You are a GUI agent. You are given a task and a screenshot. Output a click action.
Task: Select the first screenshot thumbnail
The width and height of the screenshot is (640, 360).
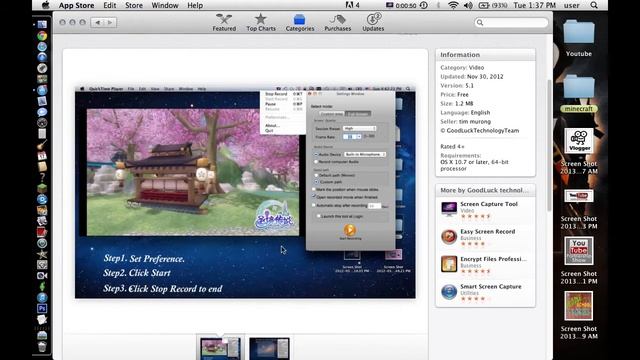220,348
